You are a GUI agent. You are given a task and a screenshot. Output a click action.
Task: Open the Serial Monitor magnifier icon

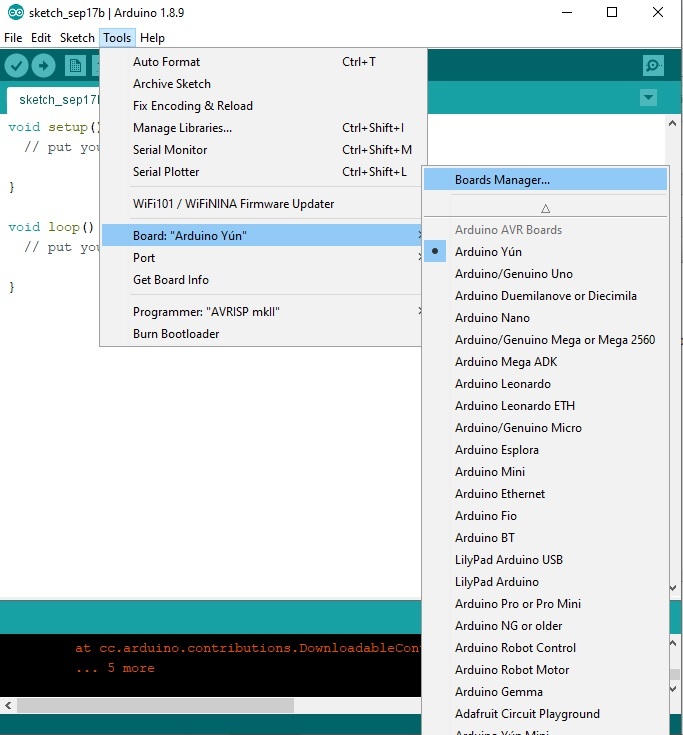pyautogui.click(x=653, y=65)
